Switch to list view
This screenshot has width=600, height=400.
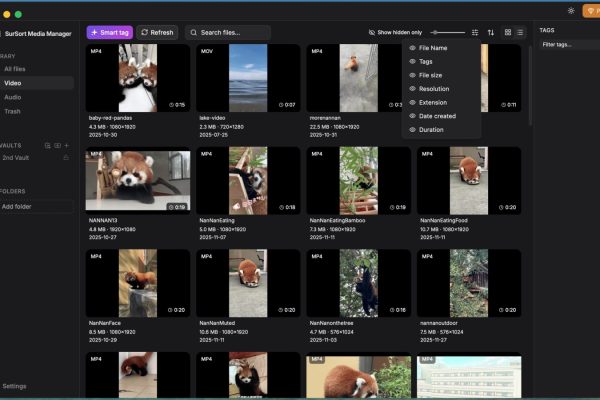tap(520, 33)
